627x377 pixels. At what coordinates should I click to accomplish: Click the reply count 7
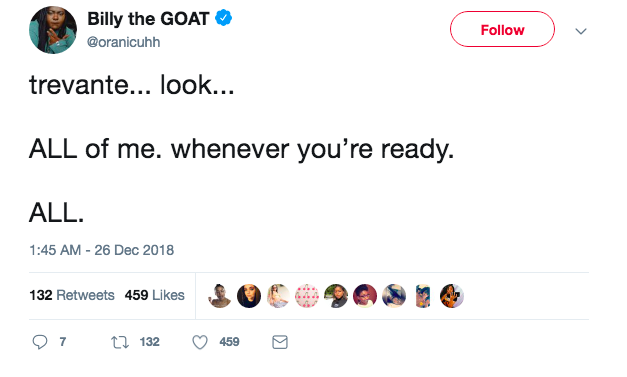pyautogui.click(x=63, y=342)
